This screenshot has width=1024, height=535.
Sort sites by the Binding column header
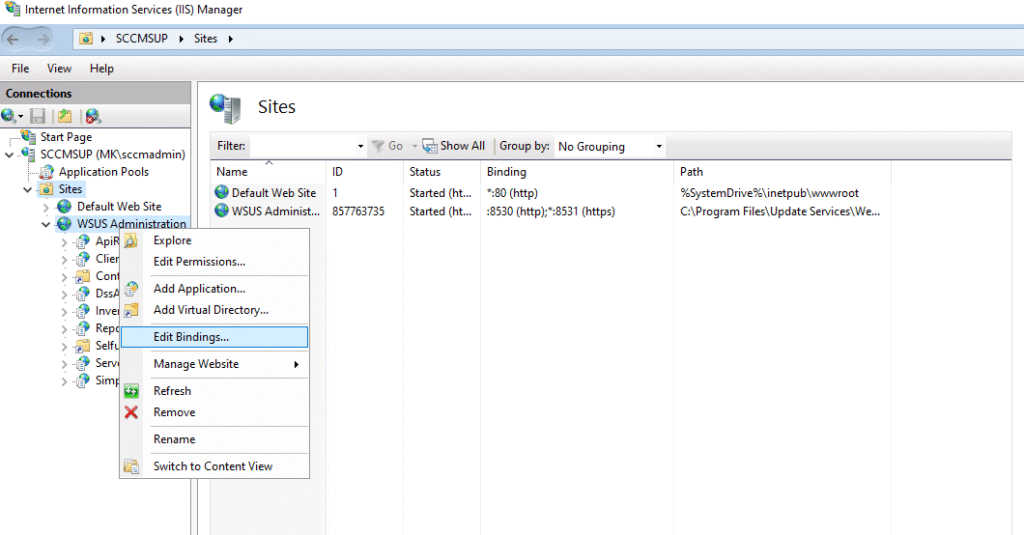[506, 172]
